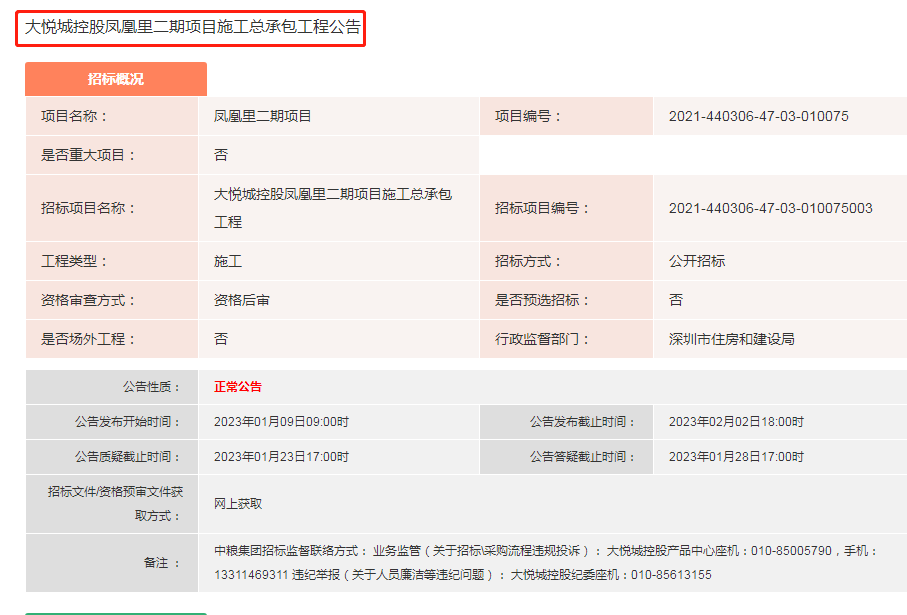Viewport: 907px width, 615px height.
Task: Click the announcement title 大悦城控股凤凰里二期项目施工总承包工程公告
Action: 192,27
